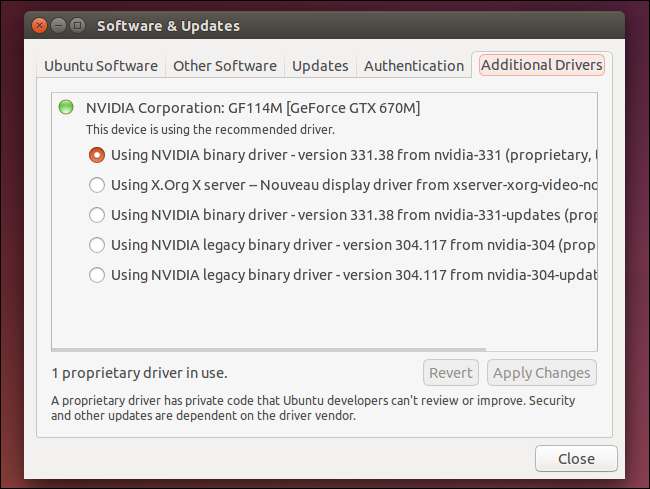
Task: Open the Authentication tab
Action: click(x=413, y=66)
